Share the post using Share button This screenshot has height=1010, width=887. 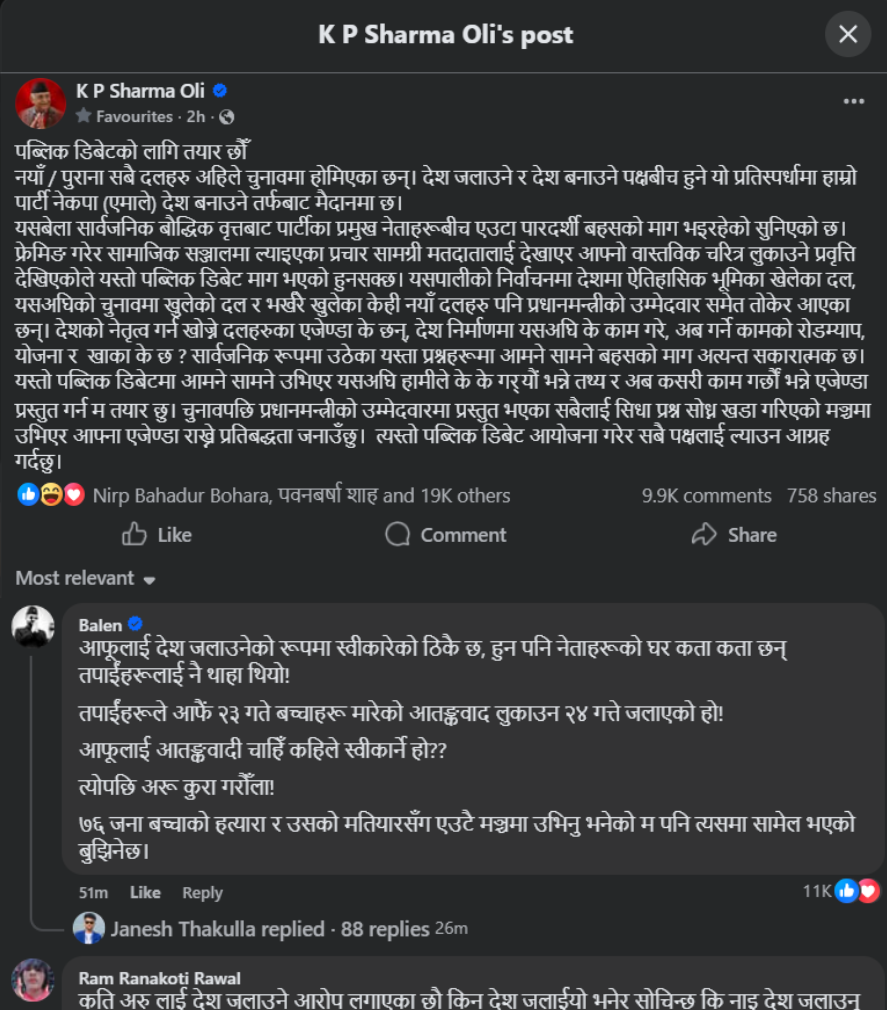[x=734, y=535]
